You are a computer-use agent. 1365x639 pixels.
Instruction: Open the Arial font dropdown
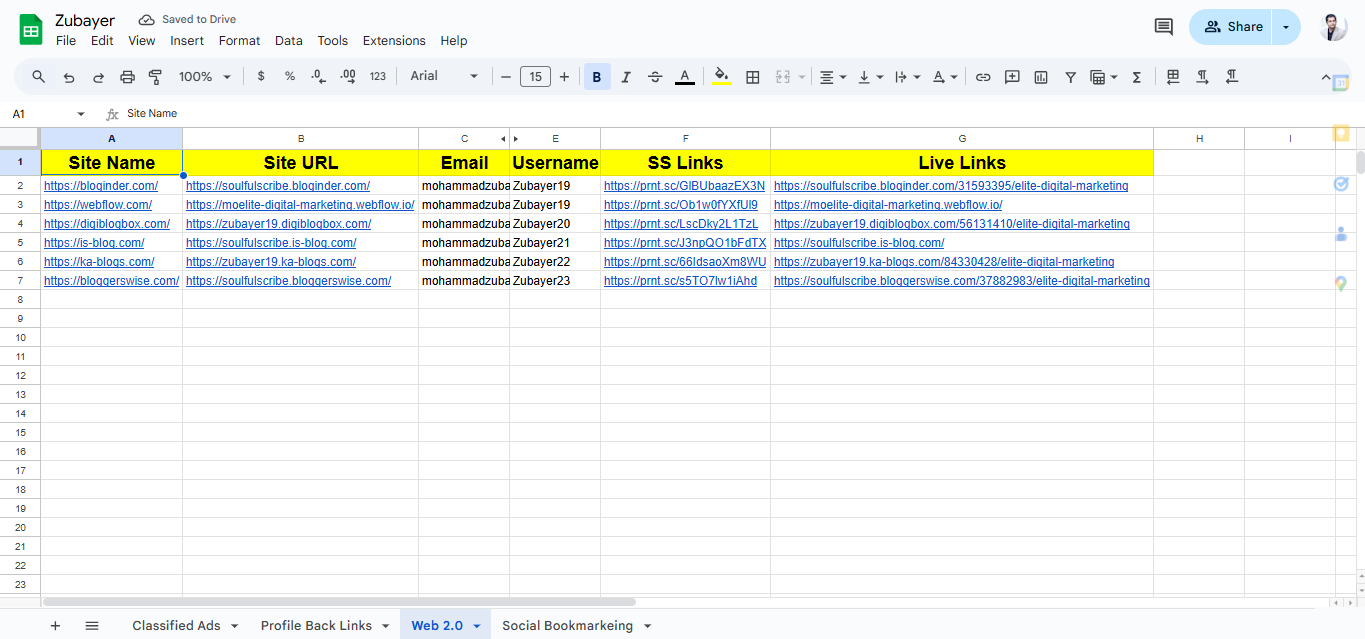coord(443,76)
